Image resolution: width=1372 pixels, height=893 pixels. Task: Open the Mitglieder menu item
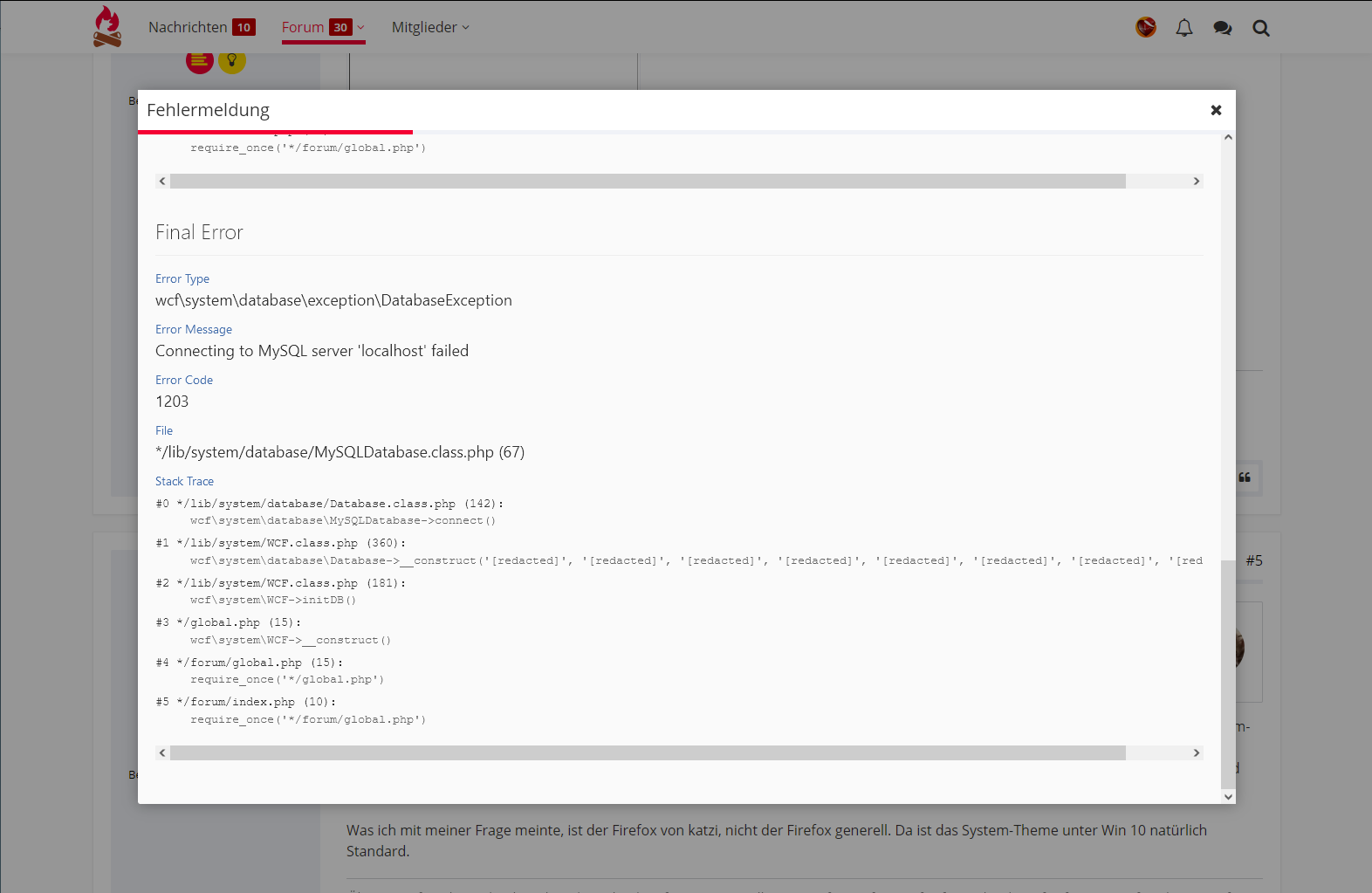424,27
